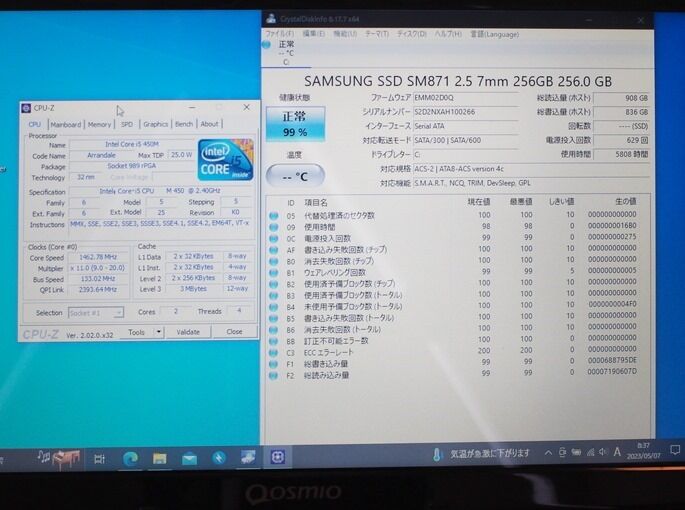Image resolution: width=685 pixels, height=510 pixels.
Task: Click status icon for ID 05 代替処理済のセクタ数
Action: click(x=273, y=215)
